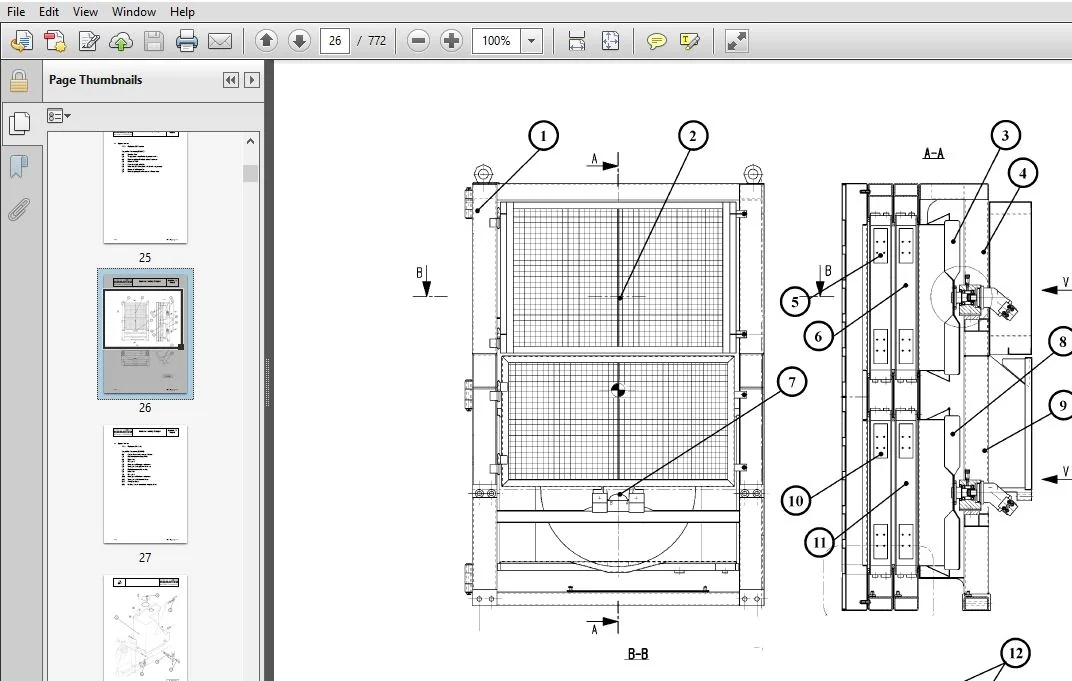Click callout balloon number 10

tap(796, 501)
